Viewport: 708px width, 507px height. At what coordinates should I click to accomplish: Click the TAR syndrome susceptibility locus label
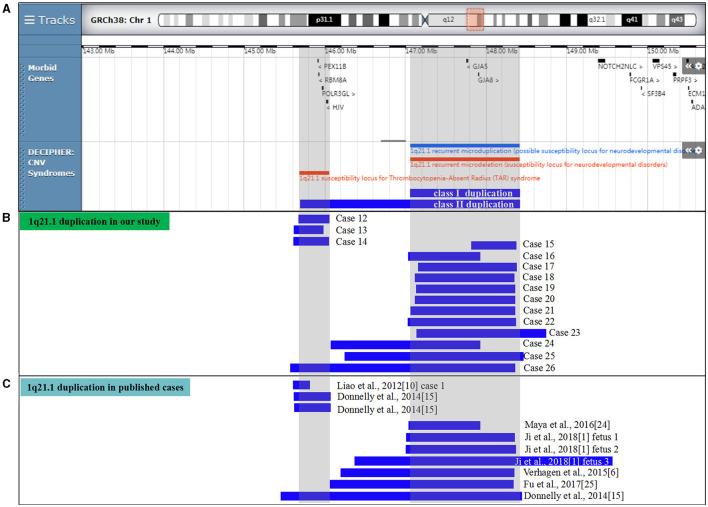420,178
